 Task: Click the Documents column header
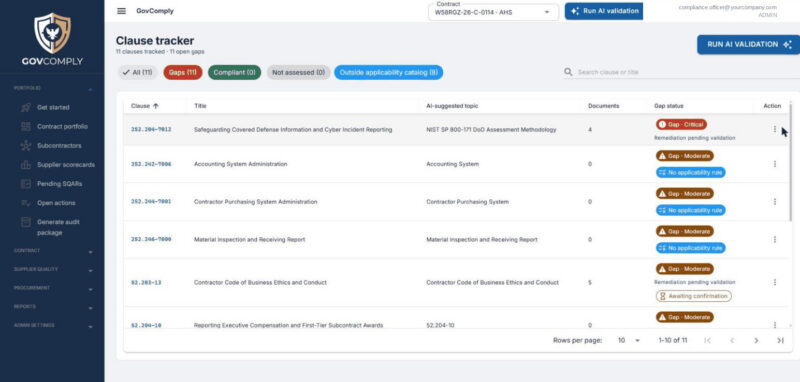pyautogui.click(x=604, y=106)
